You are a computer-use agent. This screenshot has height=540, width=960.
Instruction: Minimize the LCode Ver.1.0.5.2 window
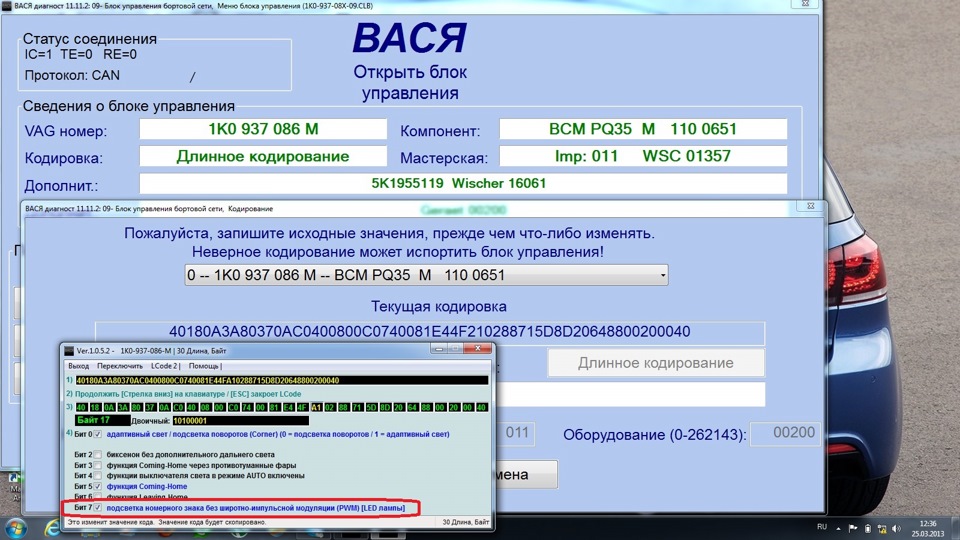438,348
